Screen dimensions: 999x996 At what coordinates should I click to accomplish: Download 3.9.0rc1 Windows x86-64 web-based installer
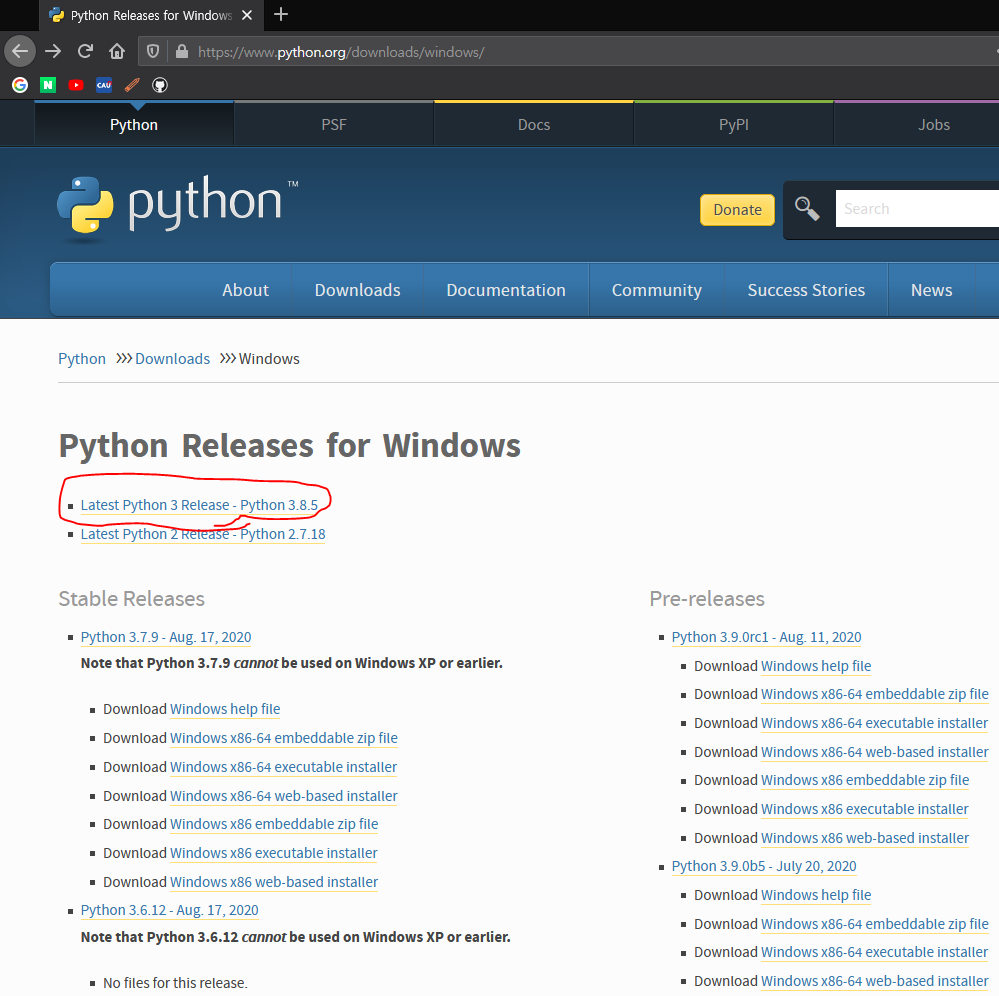pos(875,752)
